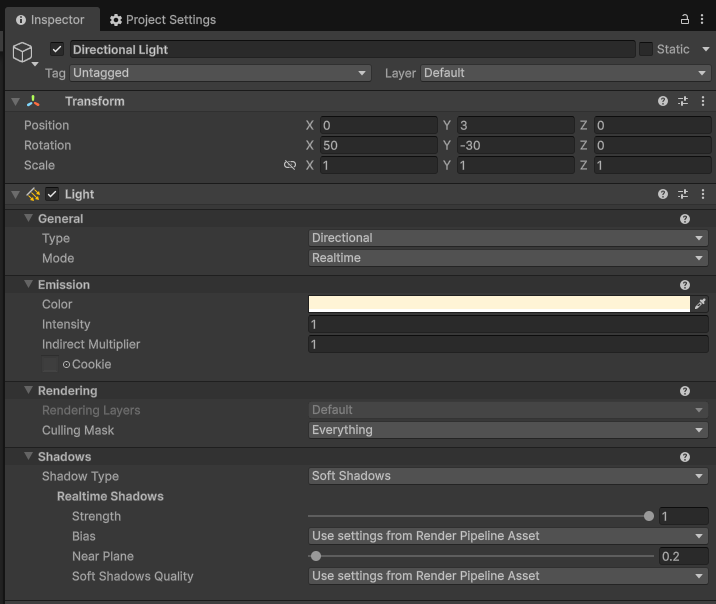Open the Culling Mask dropdown
This screenshot has height=604, width=716.
[508, 430]
